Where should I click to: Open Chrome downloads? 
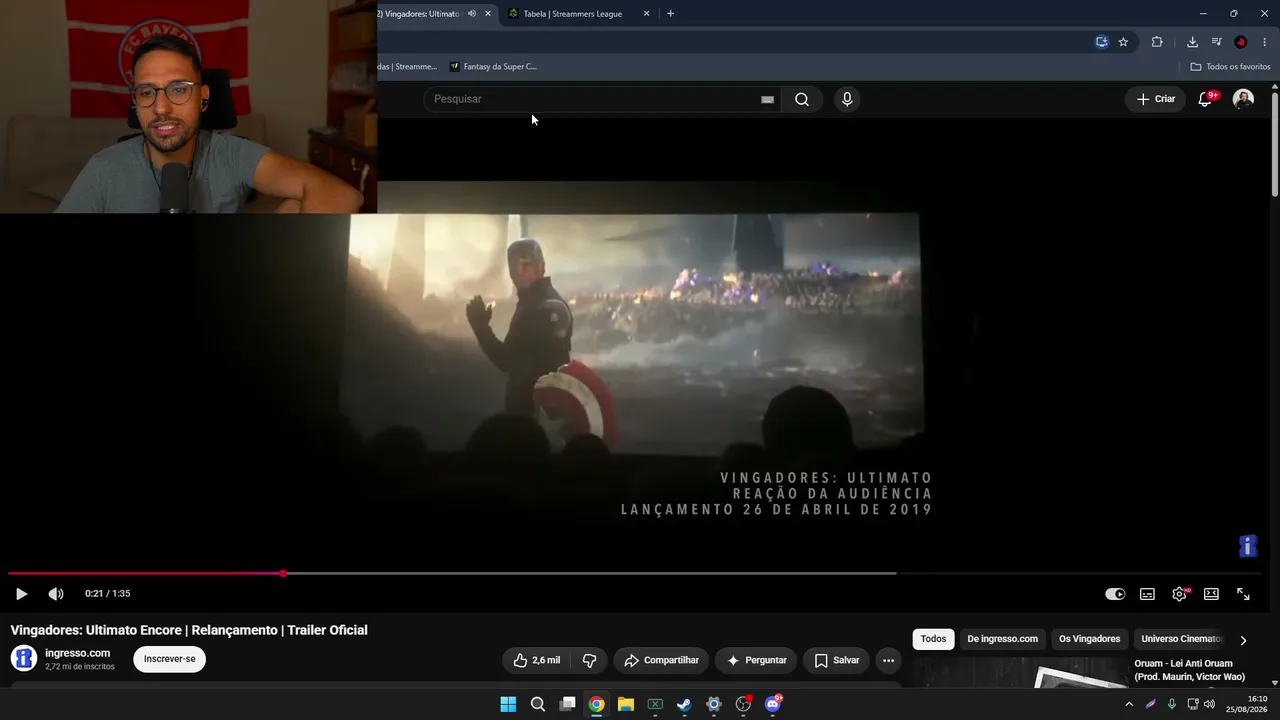[x=1192, y=42]
